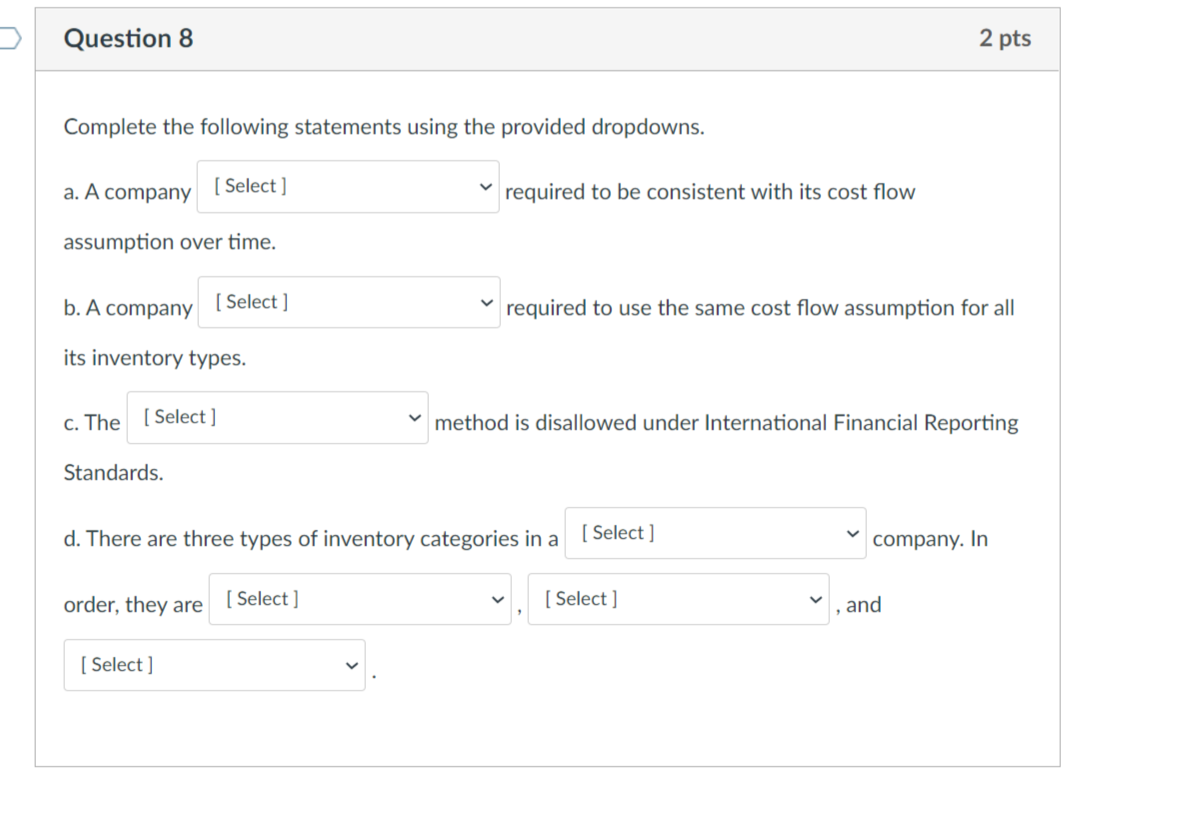Click the '2 pts' point value

1005,38
